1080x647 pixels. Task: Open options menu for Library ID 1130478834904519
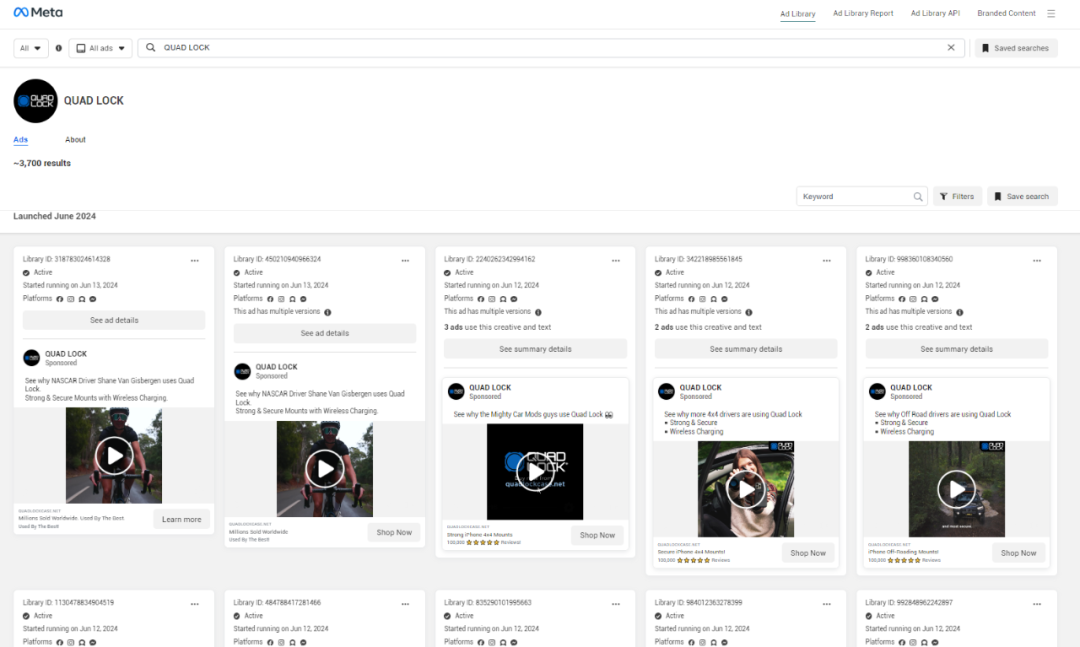(195, 604)
